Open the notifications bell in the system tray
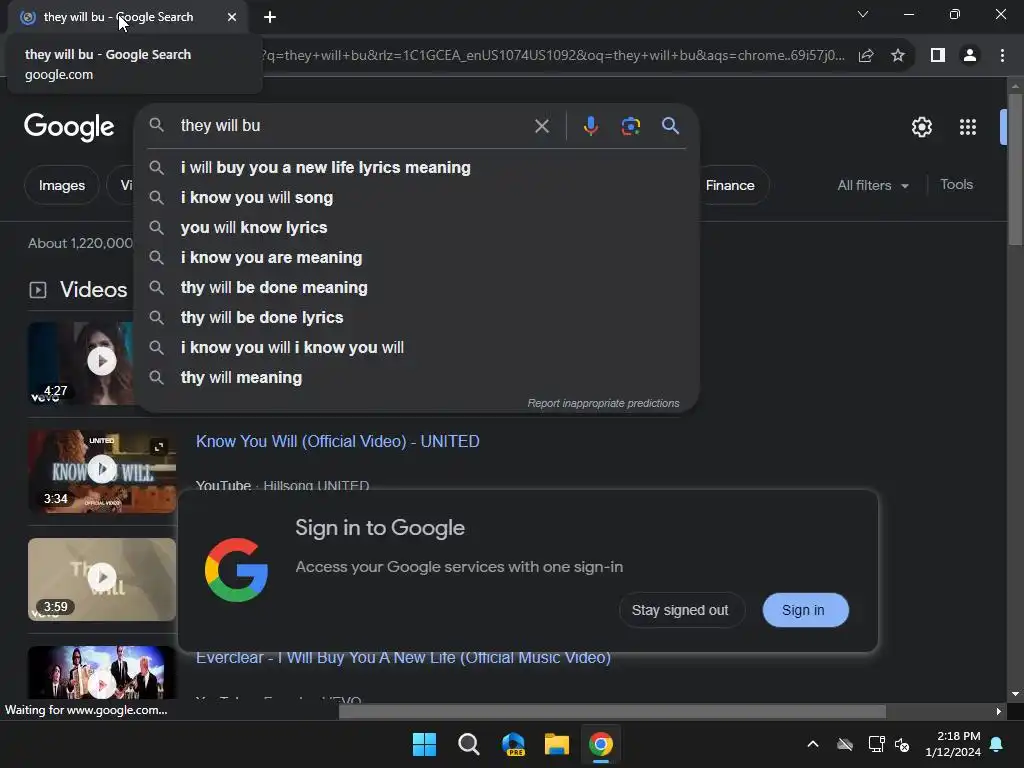 tap(996, 744)
